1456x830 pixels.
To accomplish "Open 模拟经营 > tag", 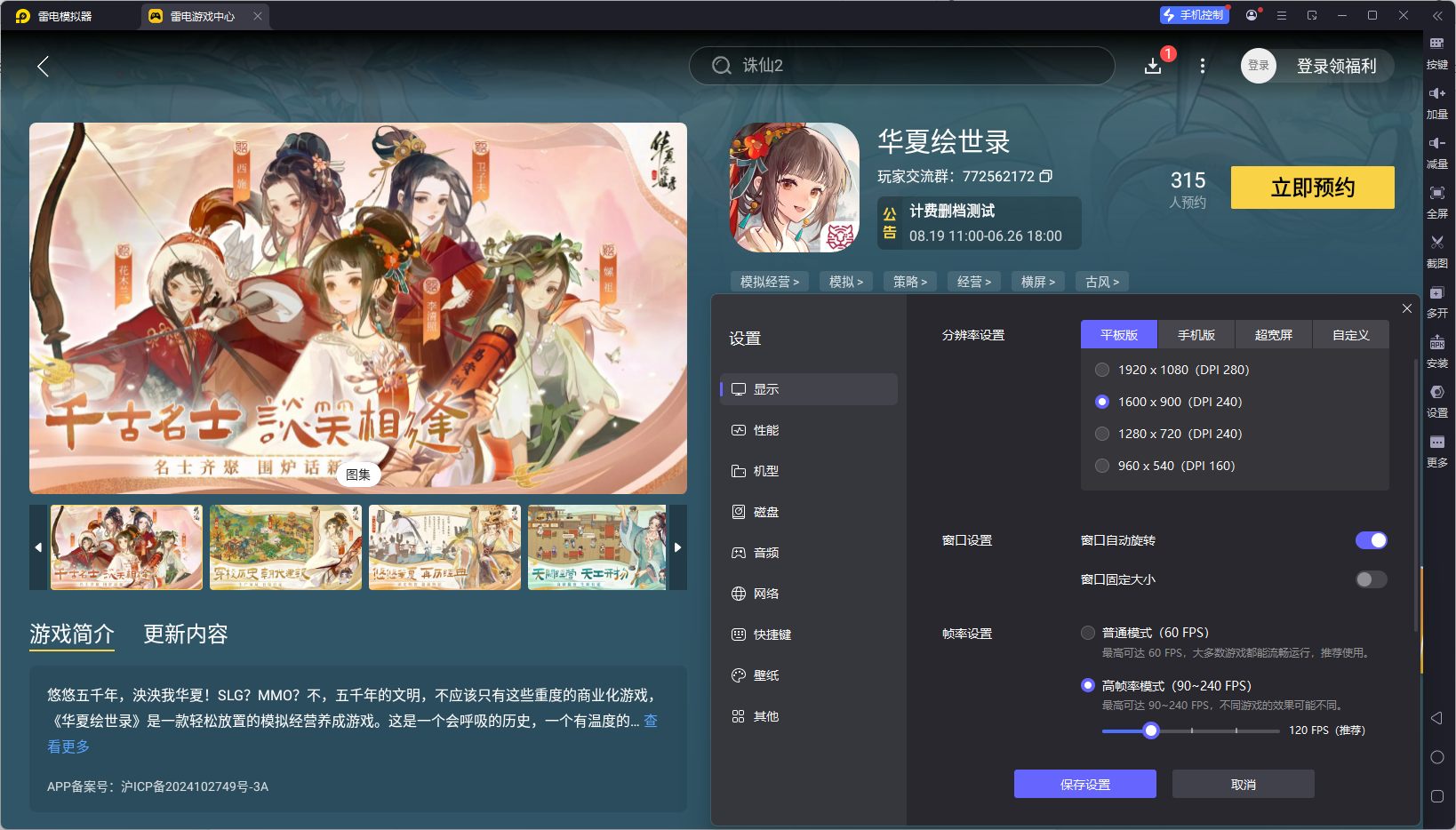I will (770, 282).
